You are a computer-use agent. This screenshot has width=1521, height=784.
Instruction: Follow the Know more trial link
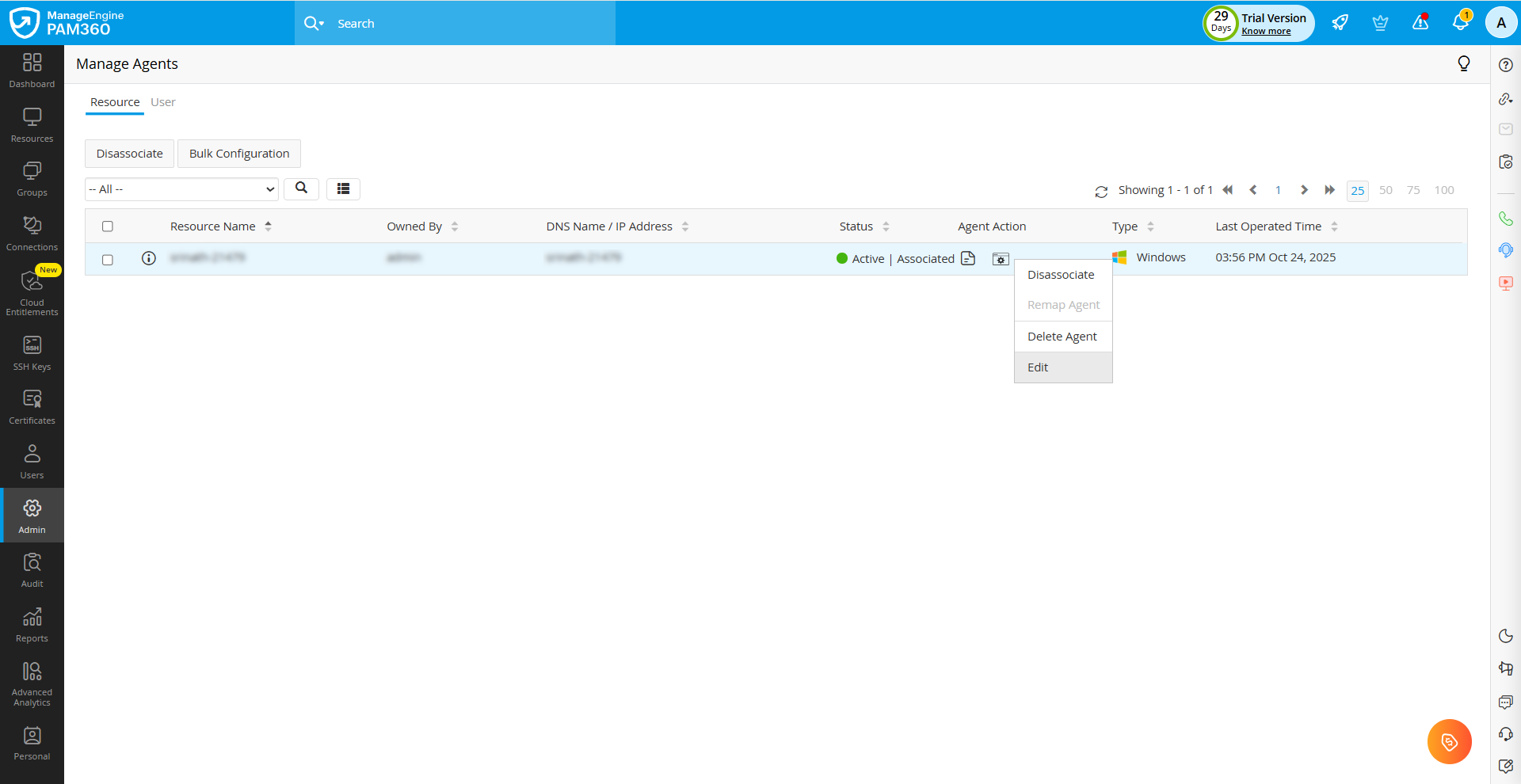(1266, 32)
